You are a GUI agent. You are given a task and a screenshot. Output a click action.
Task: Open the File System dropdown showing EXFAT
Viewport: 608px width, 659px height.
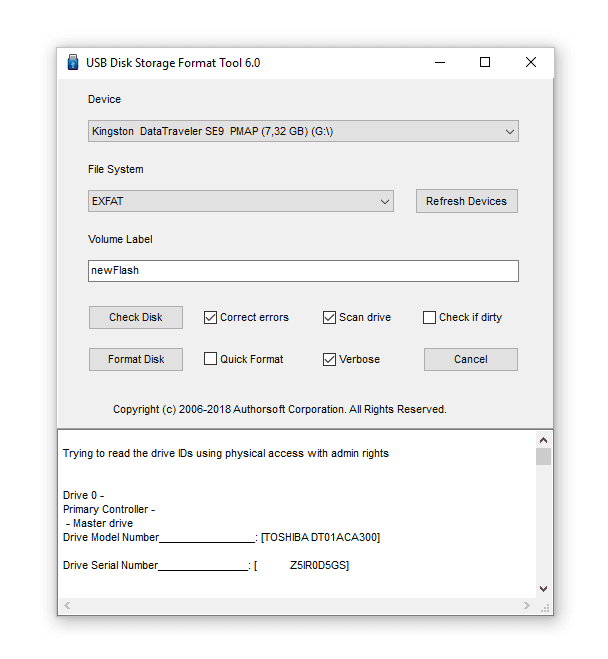tap(241, 201)
